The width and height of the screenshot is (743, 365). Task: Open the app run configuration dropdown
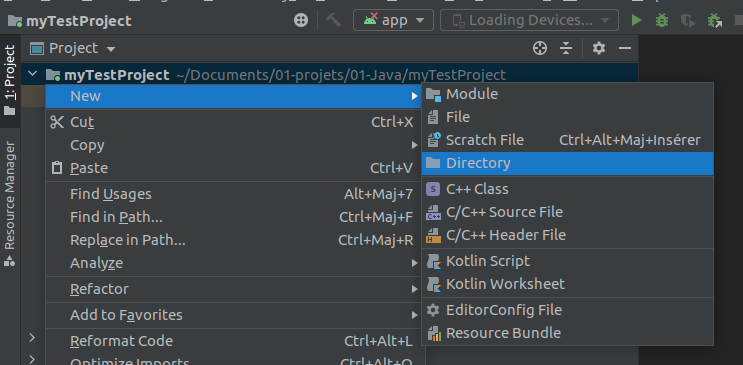[x=393, y=20]
